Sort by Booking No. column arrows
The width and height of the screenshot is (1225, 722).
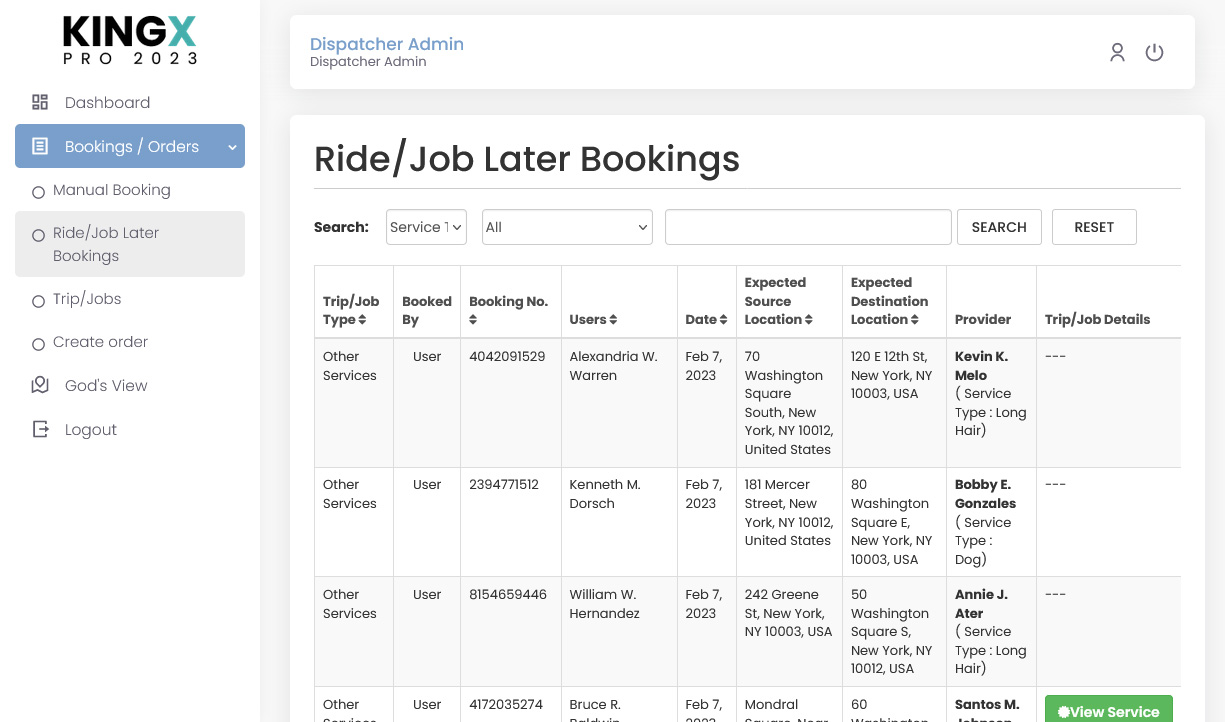473,320
